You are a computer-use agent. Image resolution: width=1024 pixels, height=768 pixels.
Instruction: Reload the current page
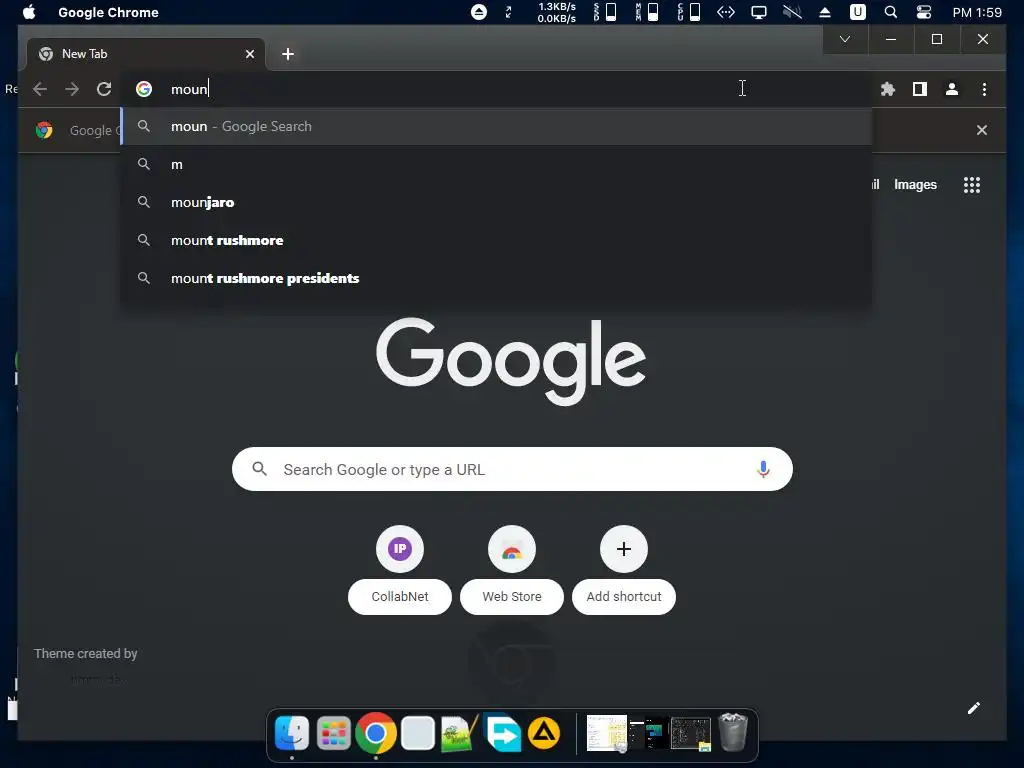[104, 89]
